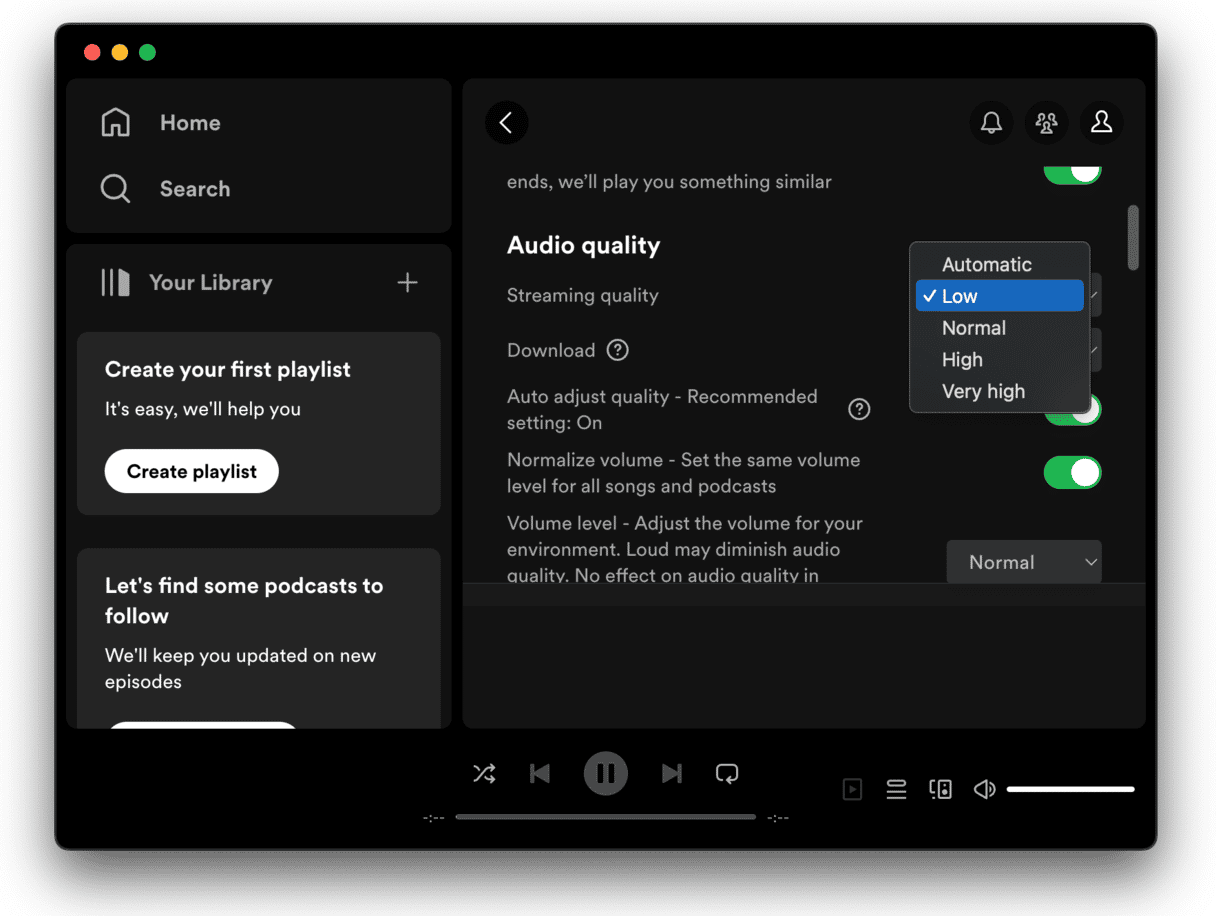Select Very high streaming quality option
The width and height of the screenshot is (1216, 916).
(x=983, y=392)
